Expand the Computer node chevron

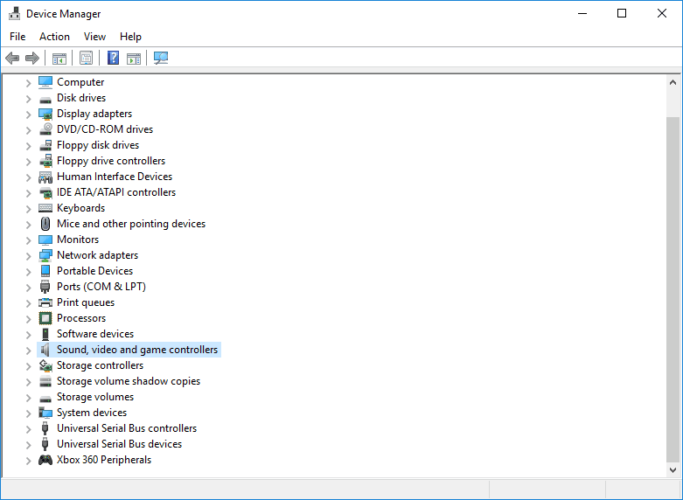(28, 83)
